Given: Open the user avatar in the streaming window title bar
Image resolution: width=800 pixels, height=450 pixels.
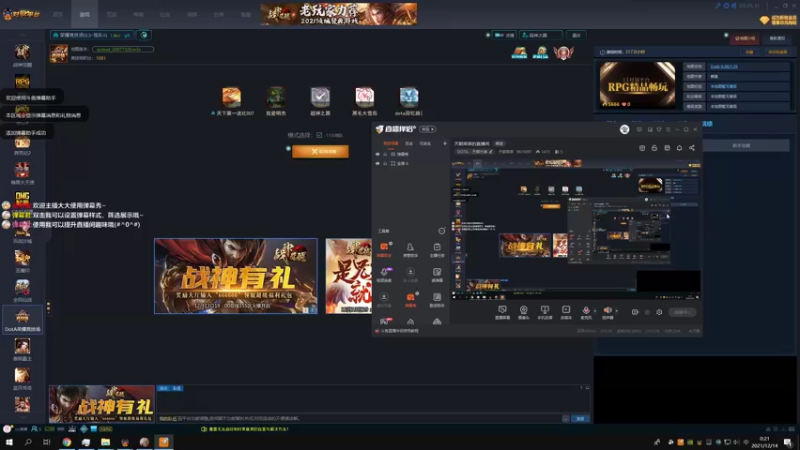Looking at the screenshot, I should 624,130.
